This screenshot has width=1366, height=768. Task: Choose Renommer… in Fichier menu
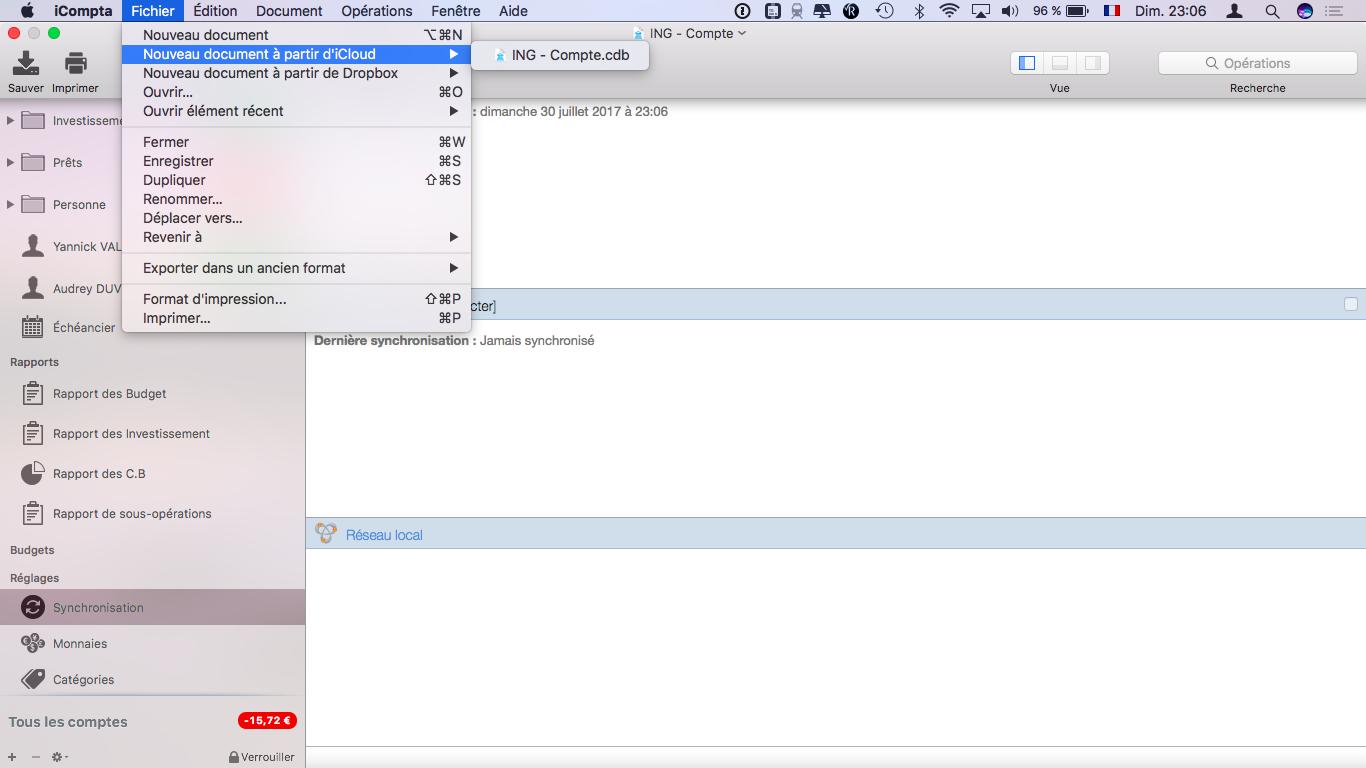point(296,199)
